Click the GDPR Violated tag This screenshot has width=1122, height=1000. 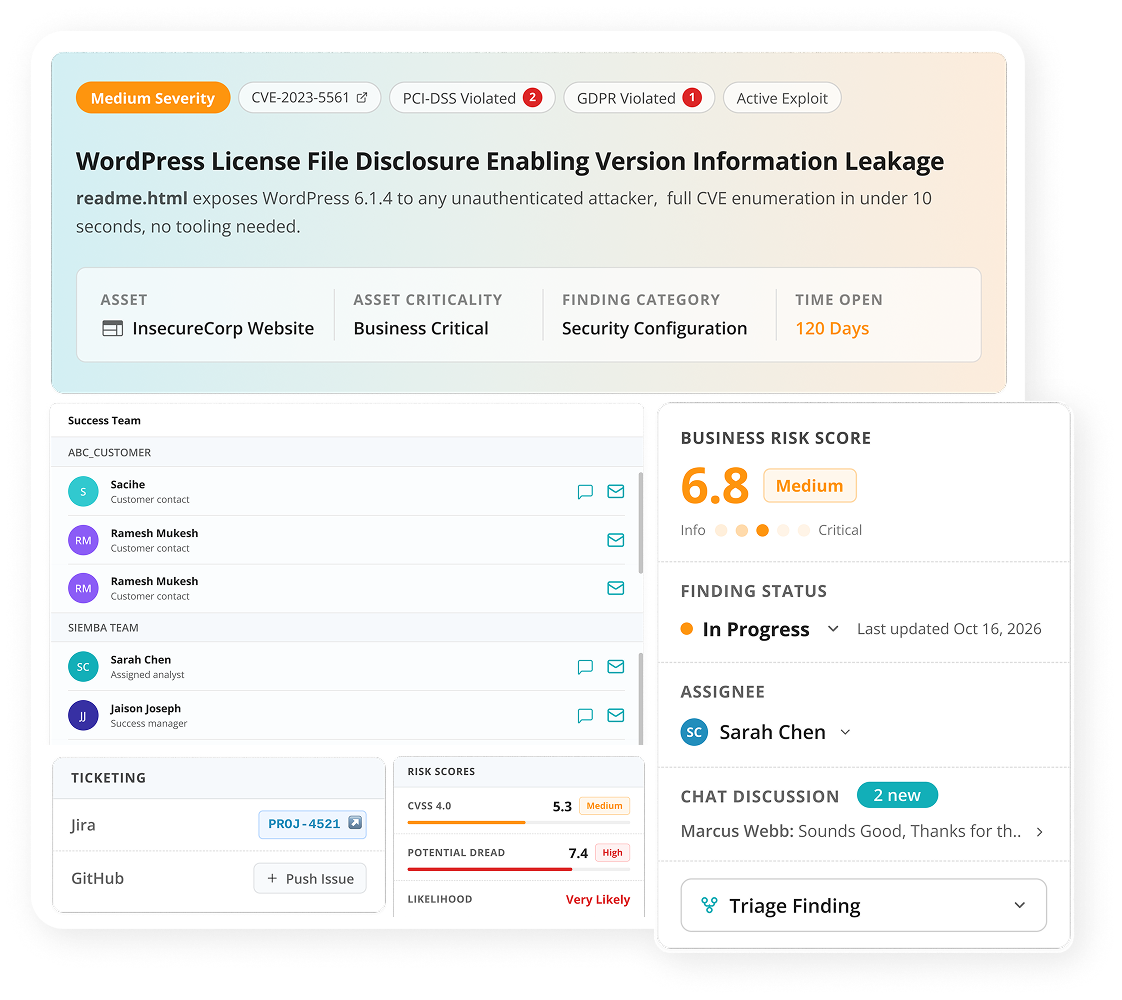[x=639, y=98]
